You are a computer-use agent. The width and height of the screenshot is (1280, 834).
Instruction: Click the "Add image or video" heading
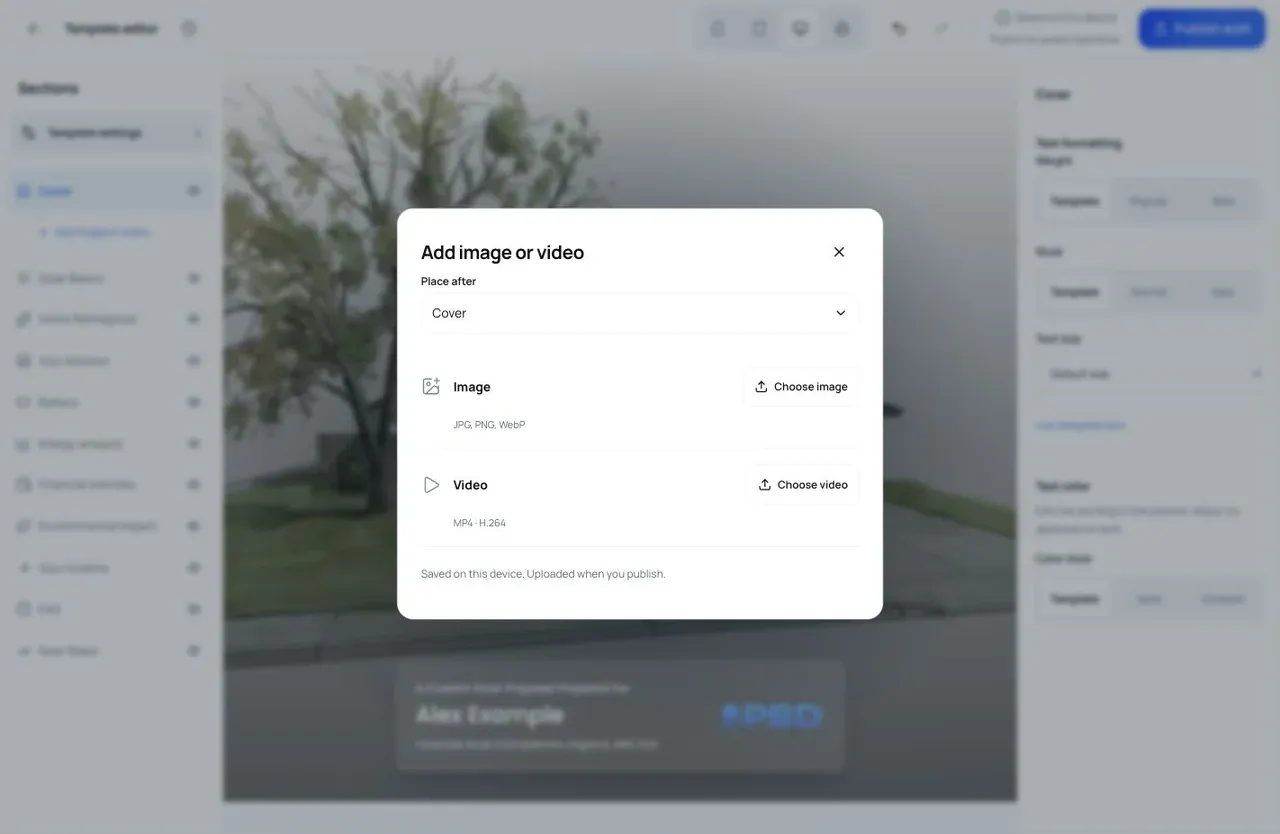coord(502,252)
